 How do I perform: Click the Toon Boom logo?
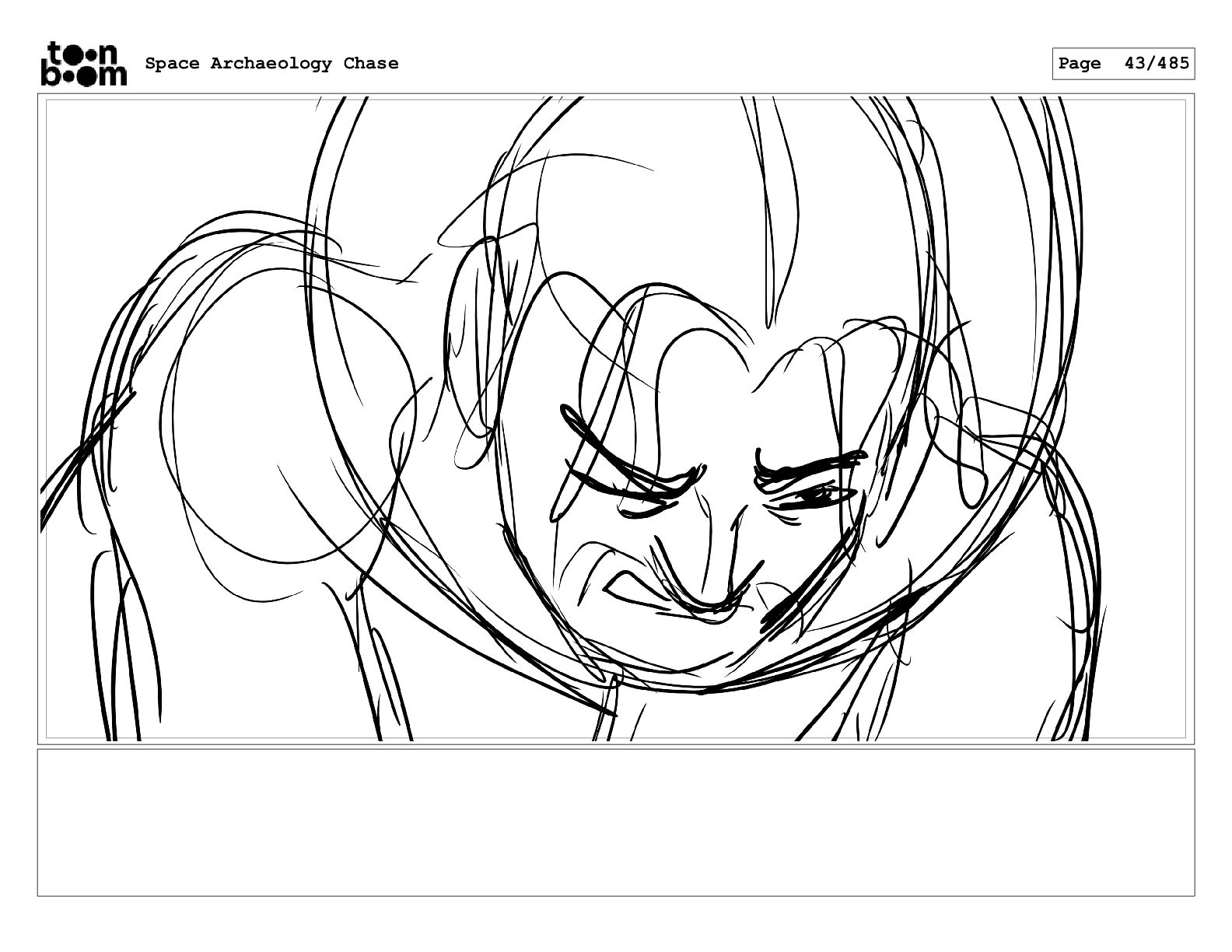pyautogui.click(x=83, y=64)
